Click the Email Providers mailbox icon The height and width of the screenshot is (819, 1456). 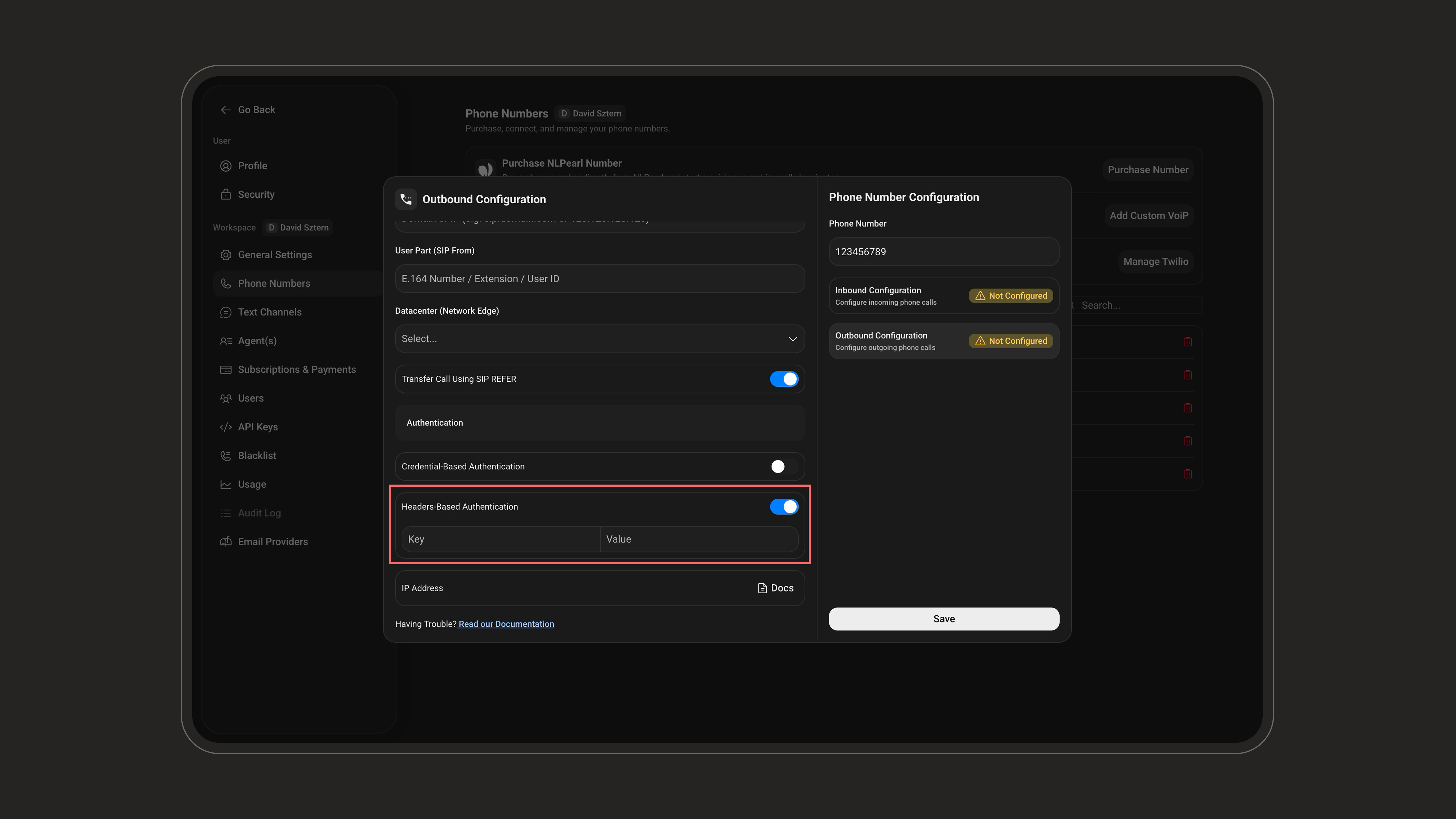tap(226, 542)
